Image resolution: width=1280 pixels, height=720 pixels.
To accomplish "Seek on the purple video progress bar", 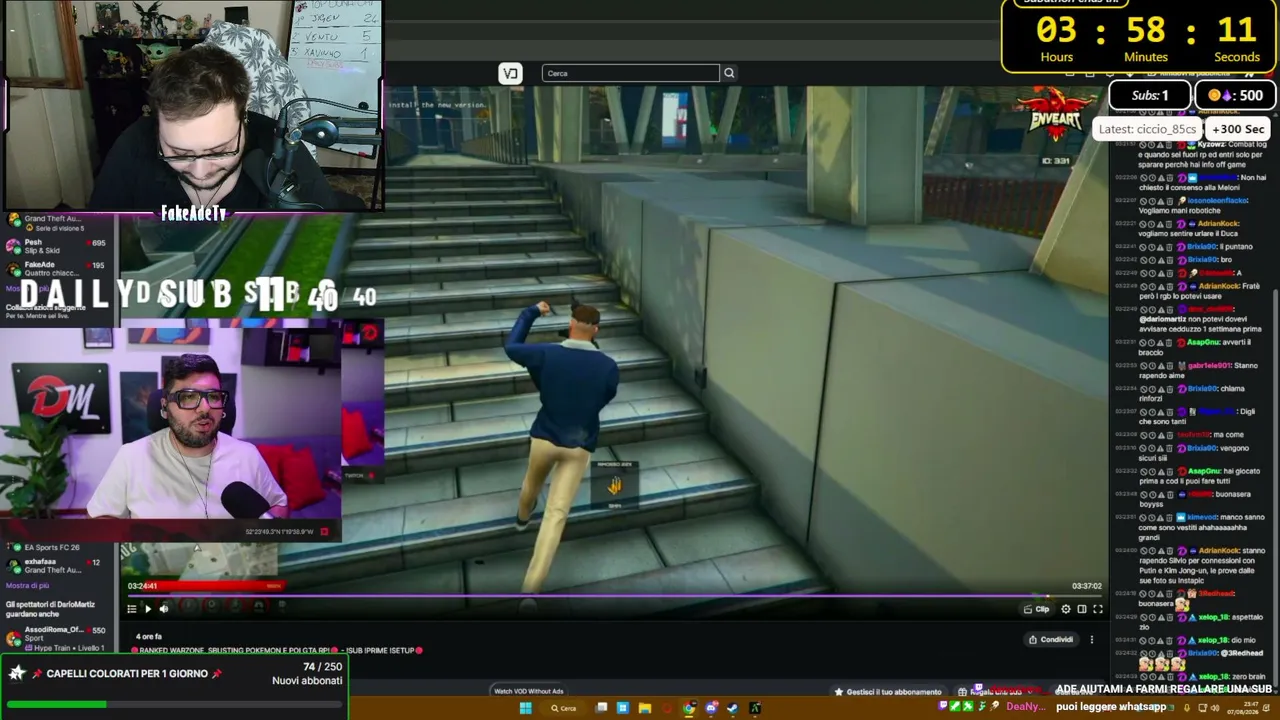I will tap(615, 596).
